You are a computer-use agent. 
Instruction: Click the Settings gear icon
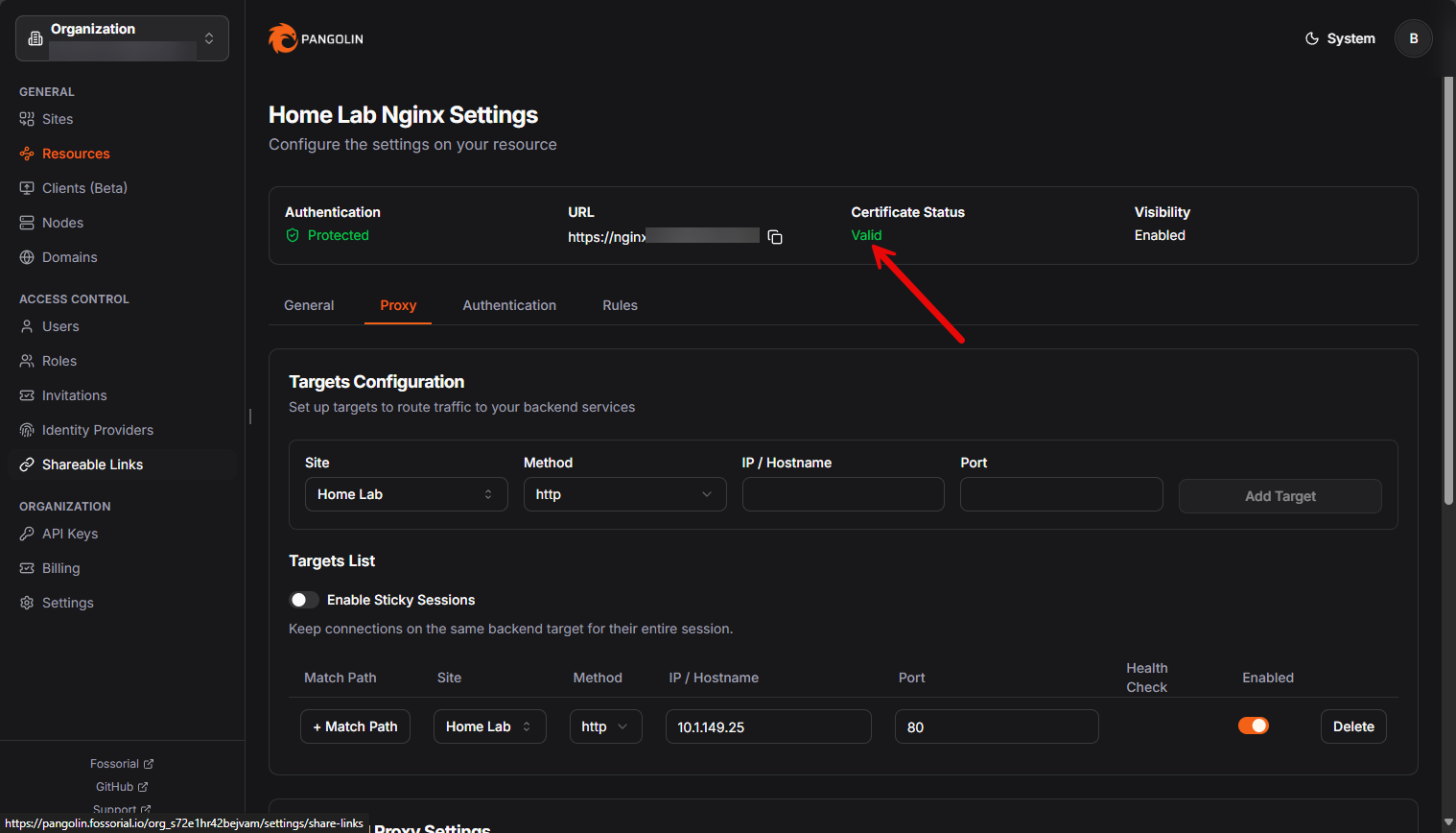coord(27,603)
